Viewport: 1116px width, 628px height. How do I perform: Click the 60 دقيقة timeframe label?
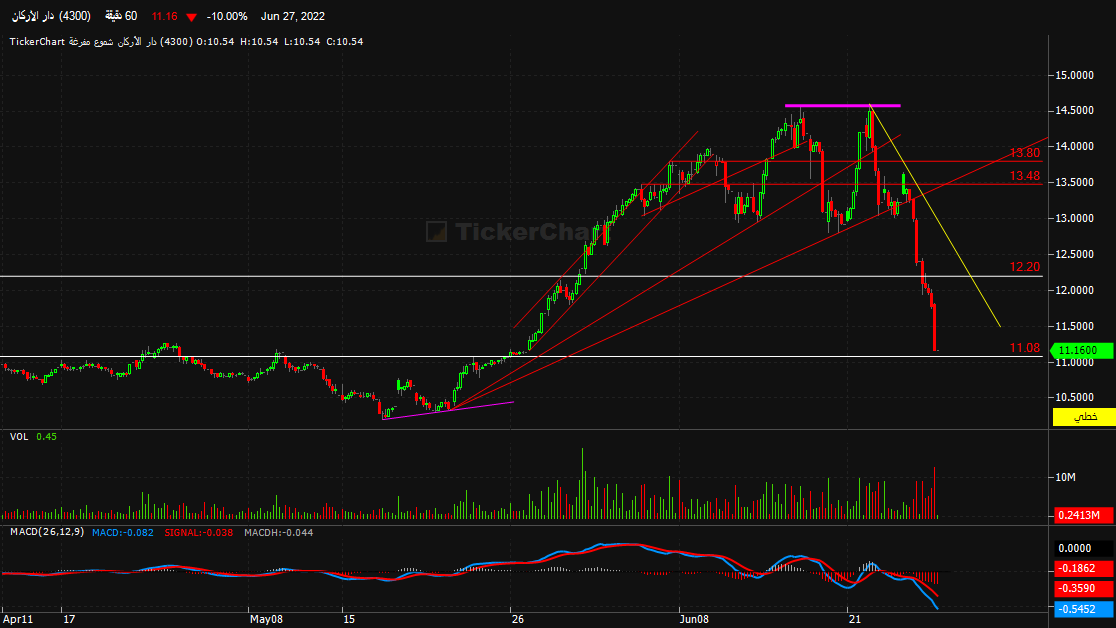(121, 16)
